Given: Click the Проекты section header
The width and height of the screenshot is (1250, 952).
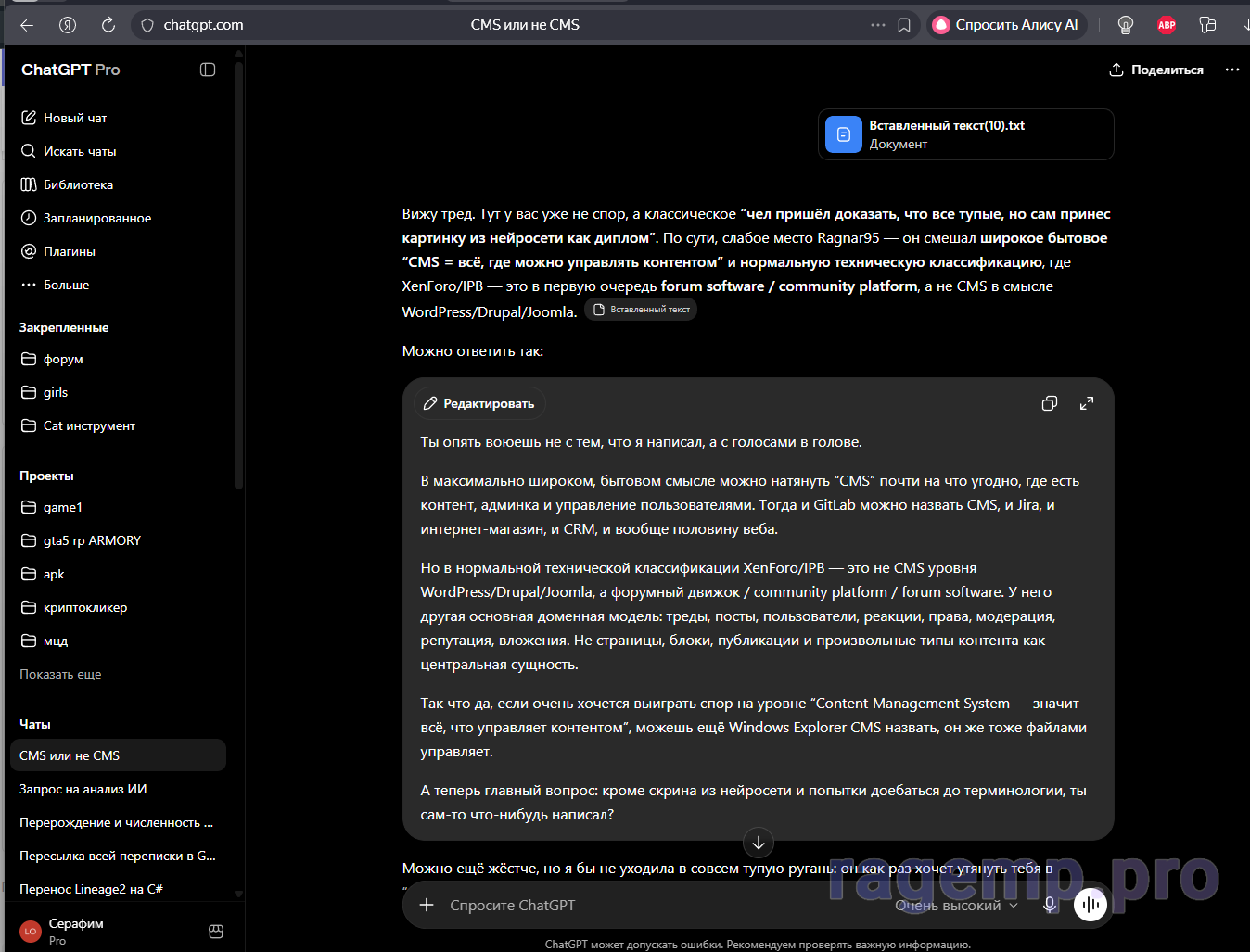Looking at the screenshot, I should (x=46, y=476).
